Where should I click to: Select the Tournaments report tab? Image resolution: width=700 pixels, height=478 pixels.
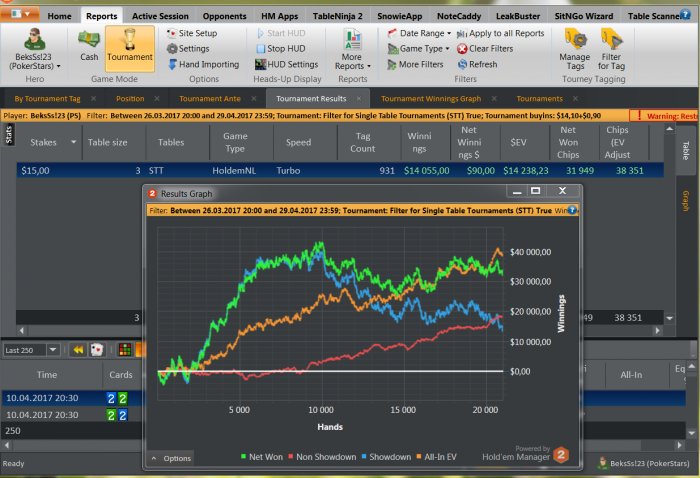tap(540, 99)
